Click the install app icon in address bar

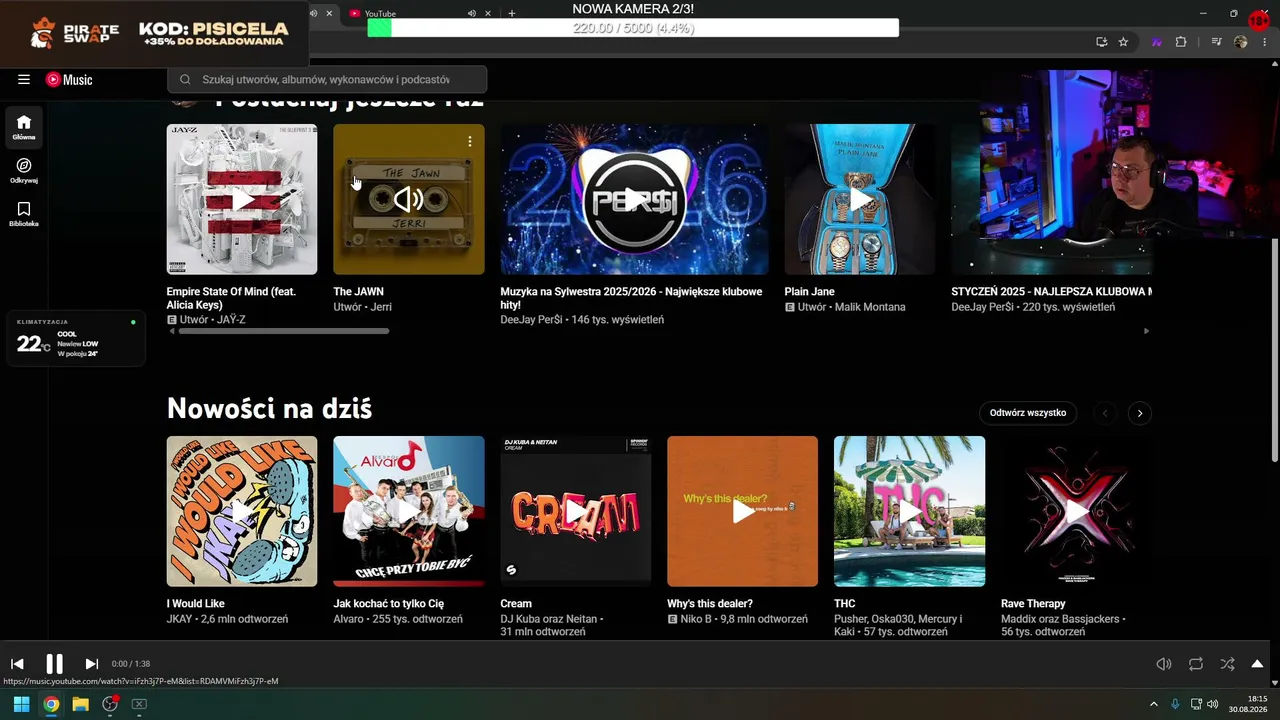(x=1101, y=42)
